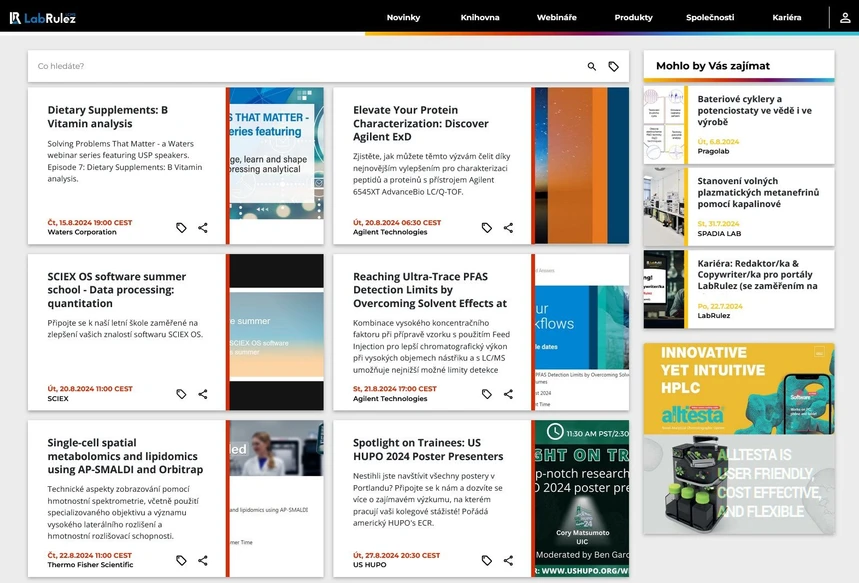Click 'US HUPO' organizer name

point(369,564)
